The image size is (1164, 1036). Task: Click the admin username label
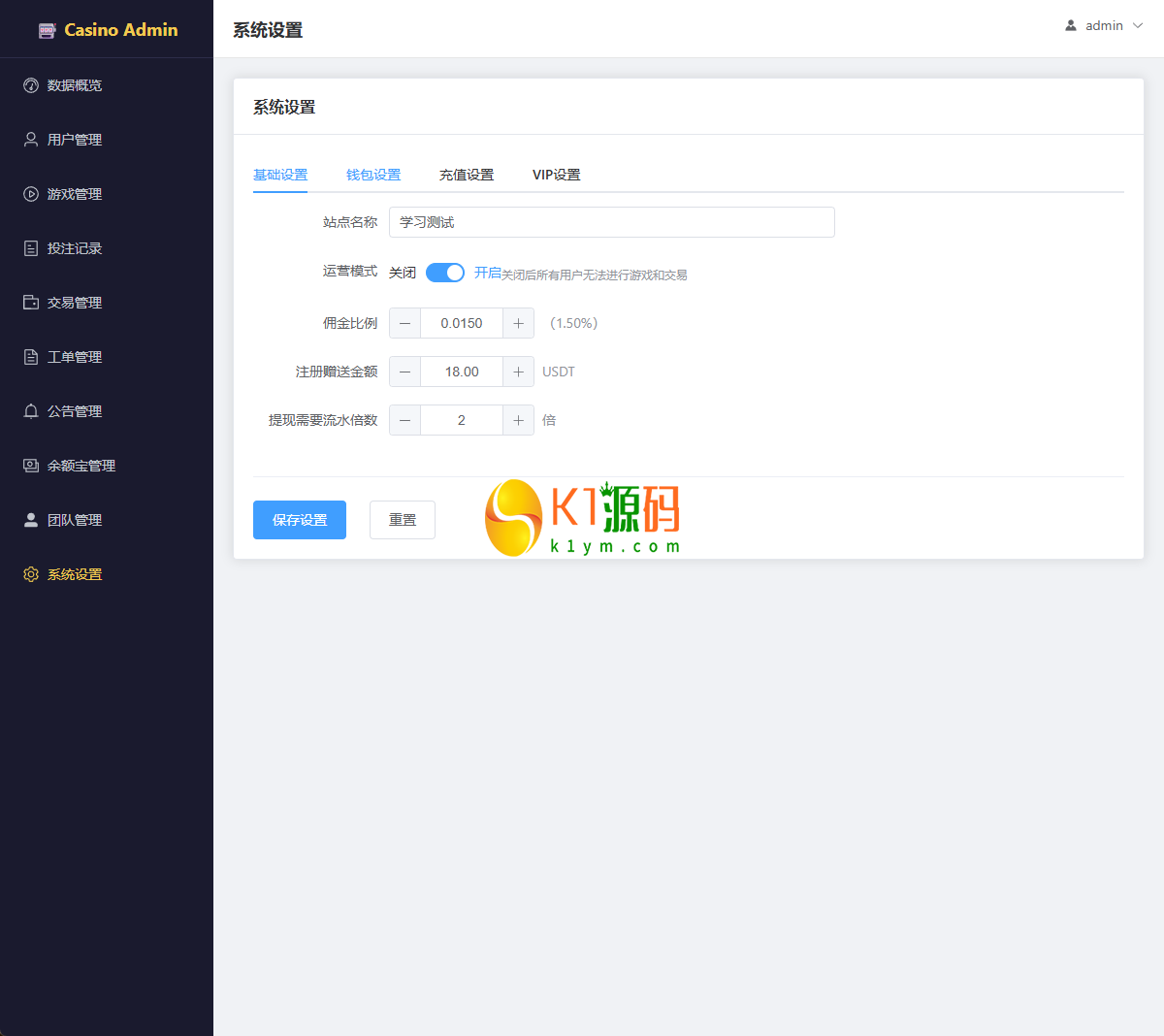point(1104,26)
